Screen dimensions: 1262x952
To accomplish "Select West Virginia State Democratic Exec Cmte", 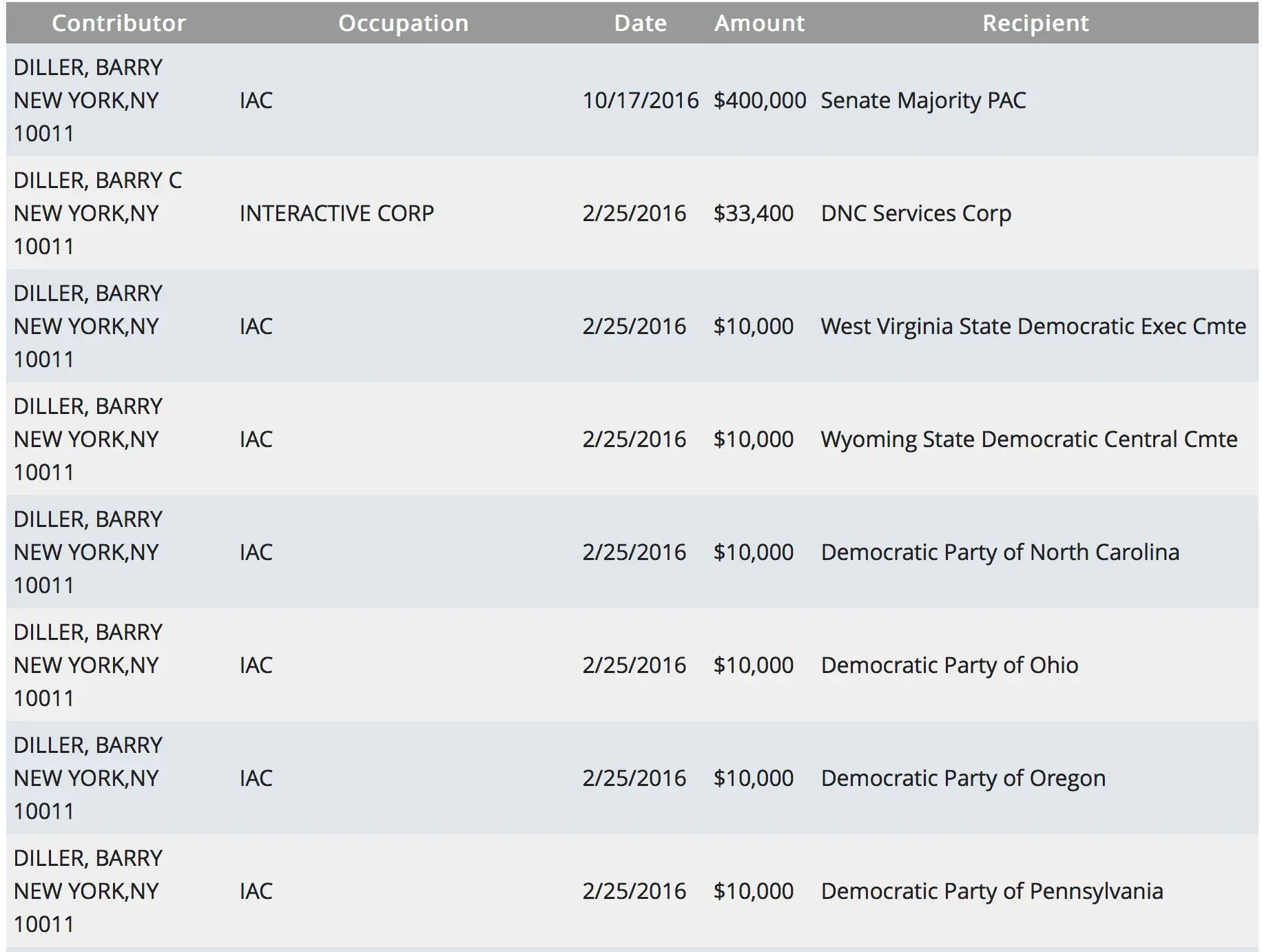I will pyautogui.click(x=1033, y=327).
